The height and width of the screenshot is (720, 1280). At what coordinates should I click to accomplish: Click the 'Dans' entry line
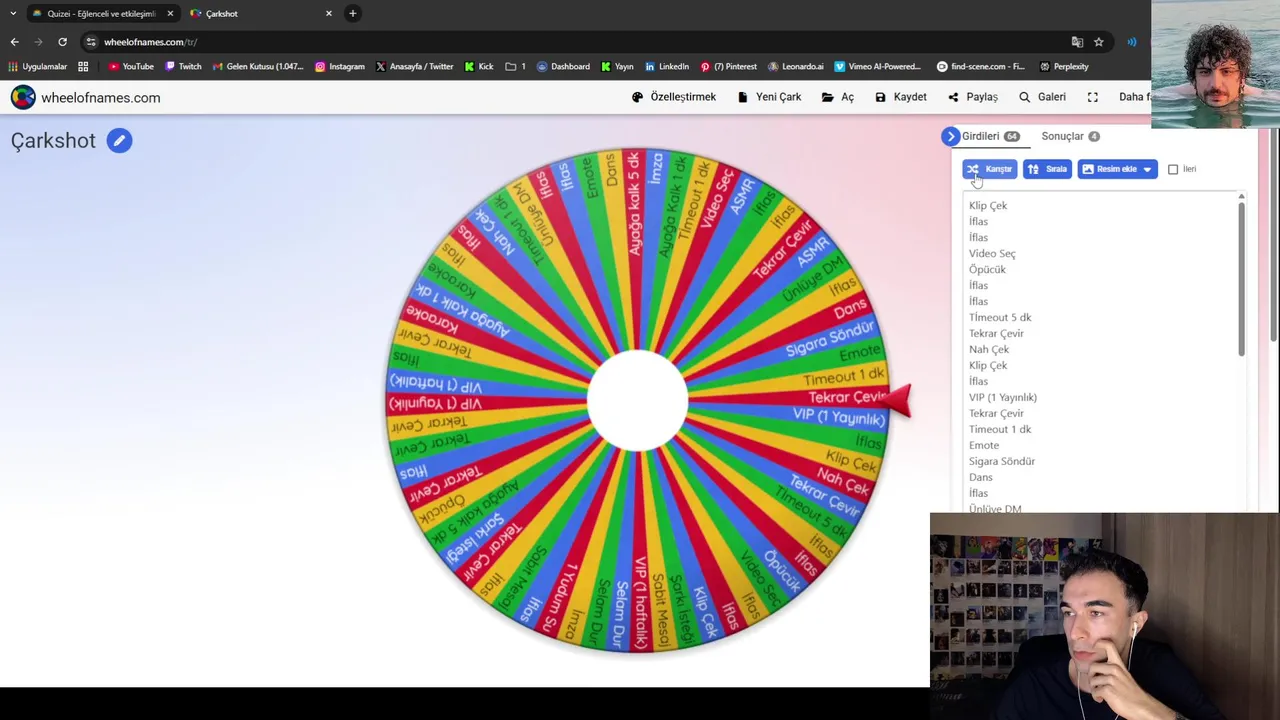pyautogui.click(x=981, y=478)
